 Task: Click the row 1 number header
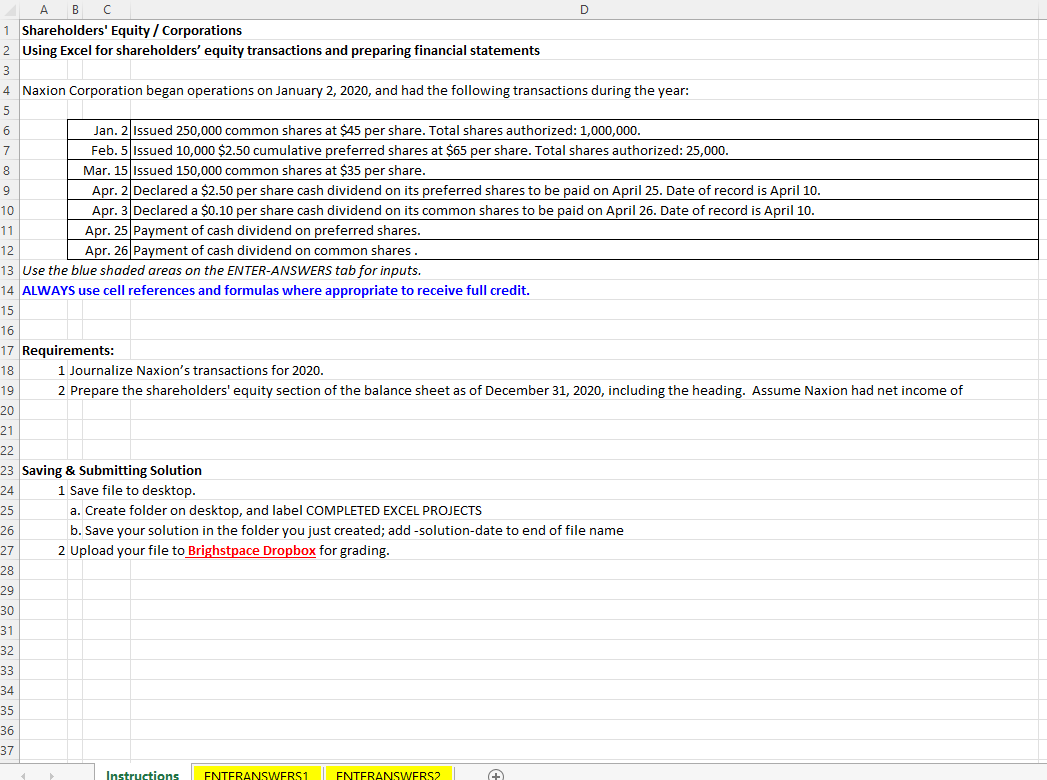tap(7, 30)
